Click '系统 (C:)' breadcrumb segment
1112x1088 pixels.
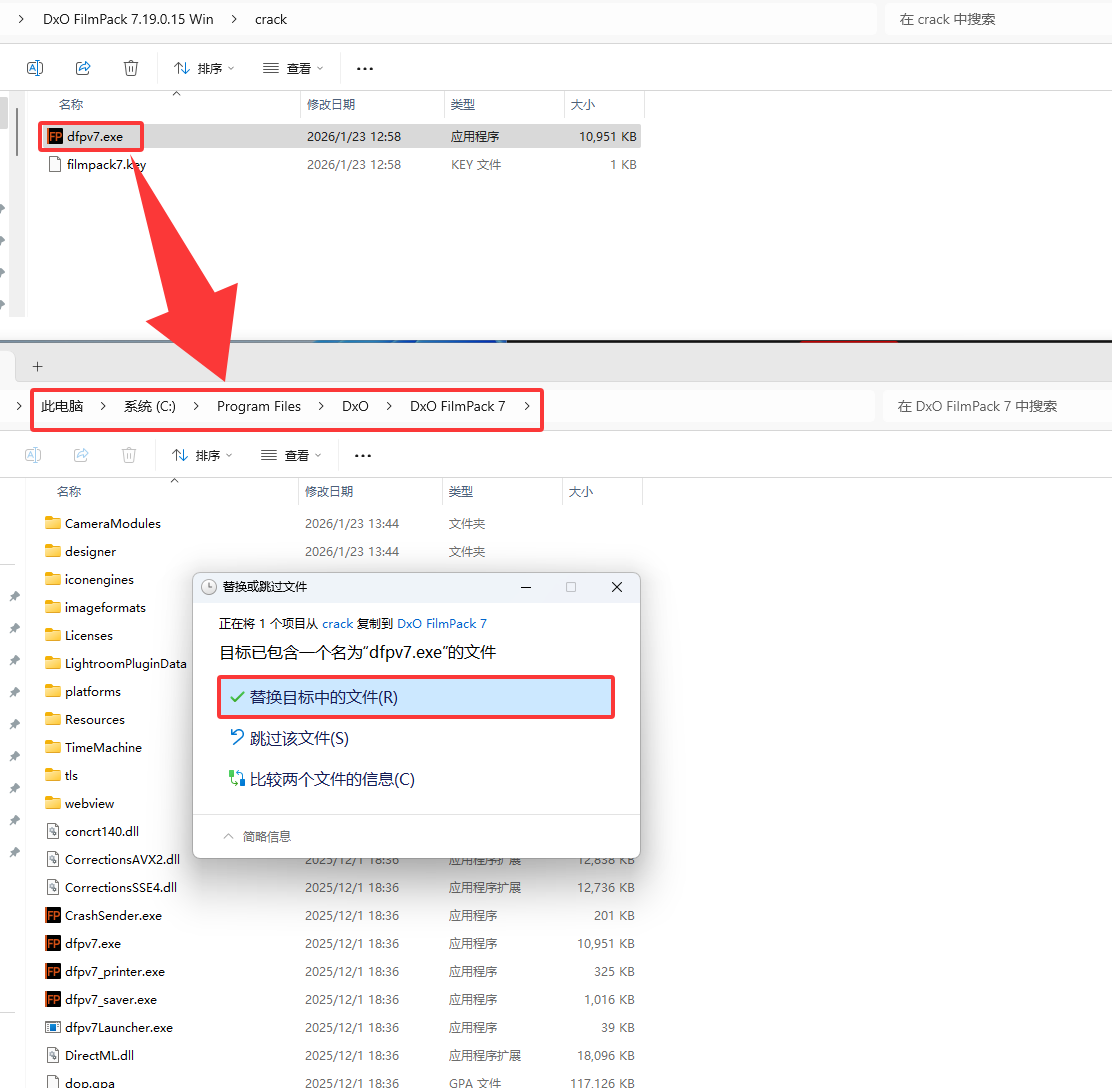coord(150,406)
